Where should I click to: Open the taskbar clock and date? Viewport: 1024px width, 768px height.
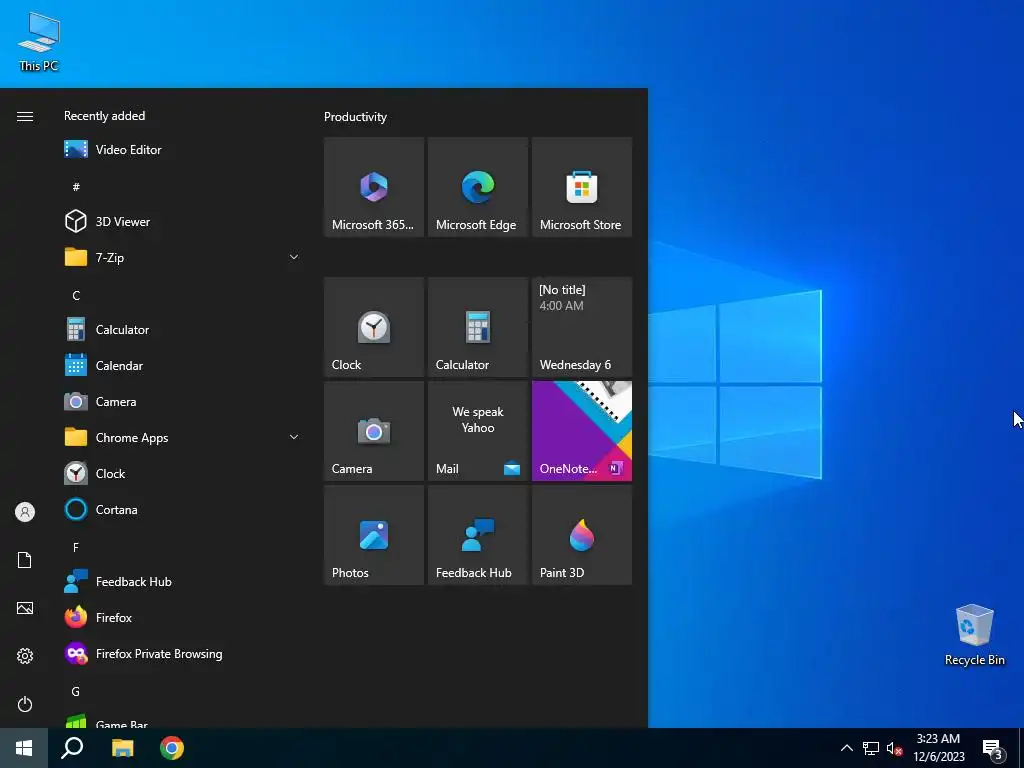tap(938, 748)
